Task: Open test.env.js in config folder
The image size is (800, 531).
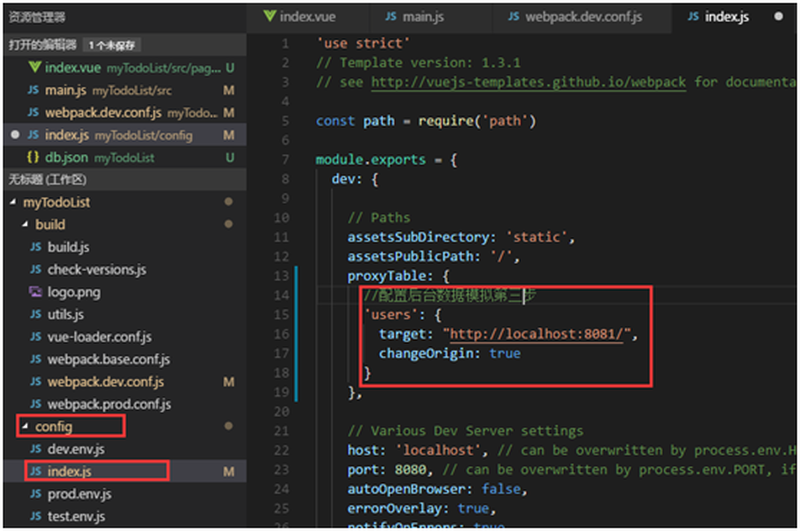Action: click(125, 516)
